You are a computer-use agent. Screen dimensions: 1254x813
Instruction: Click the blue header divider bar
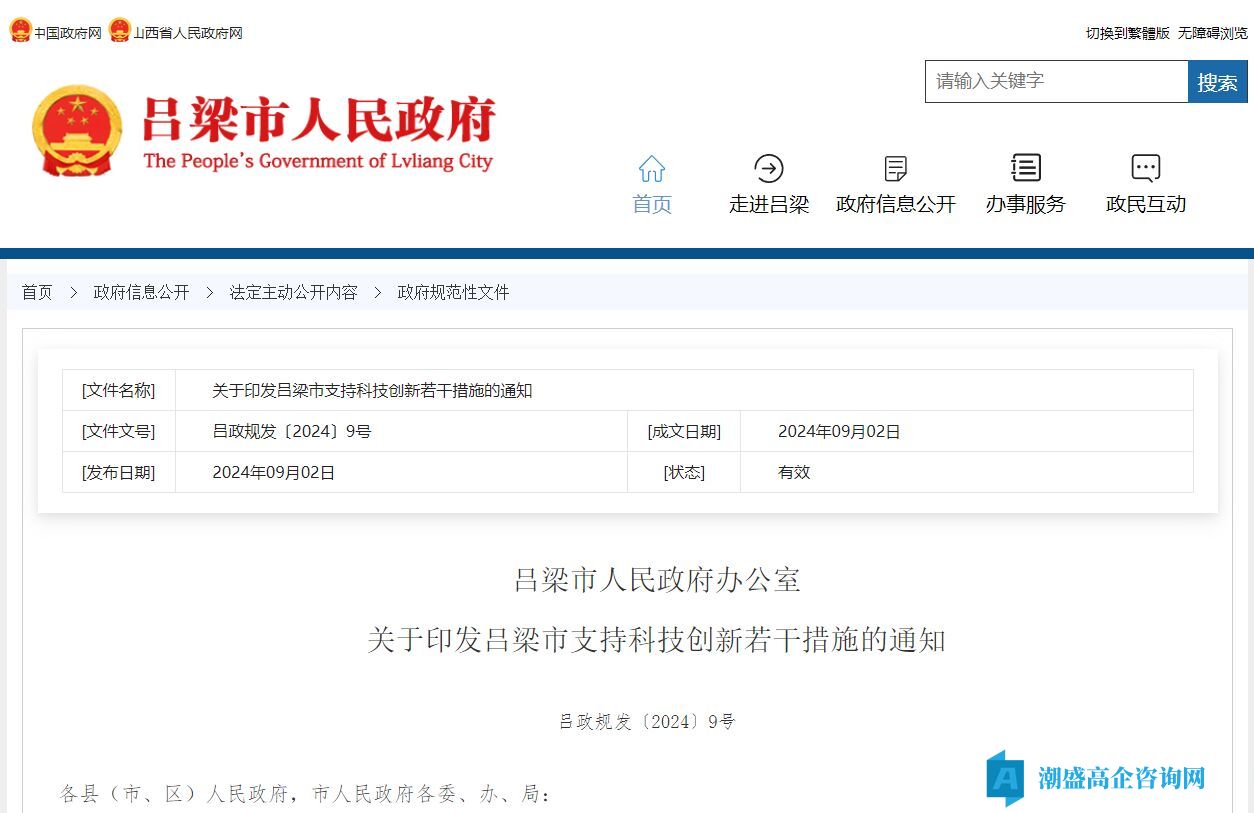click(627, 253)
